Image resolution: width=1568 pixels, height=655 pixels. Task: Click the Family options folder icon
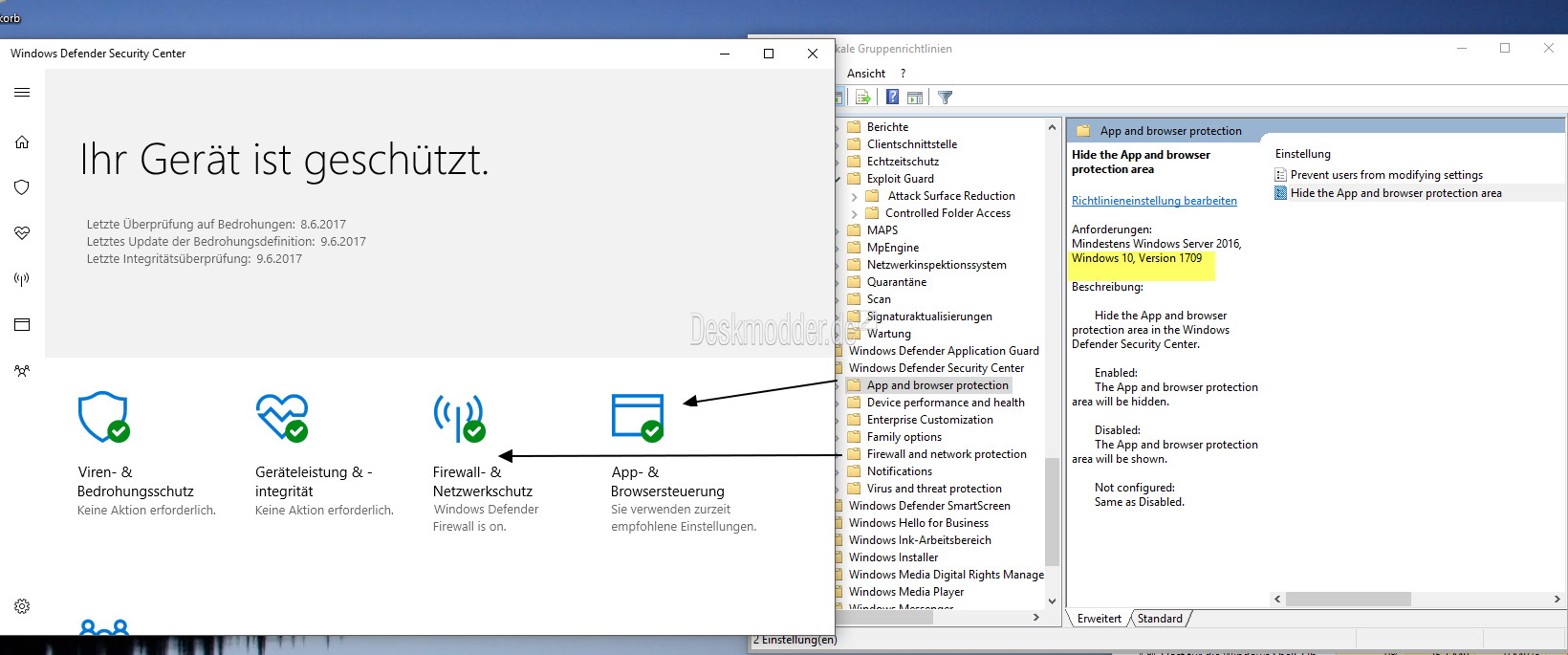coord(855,437)
